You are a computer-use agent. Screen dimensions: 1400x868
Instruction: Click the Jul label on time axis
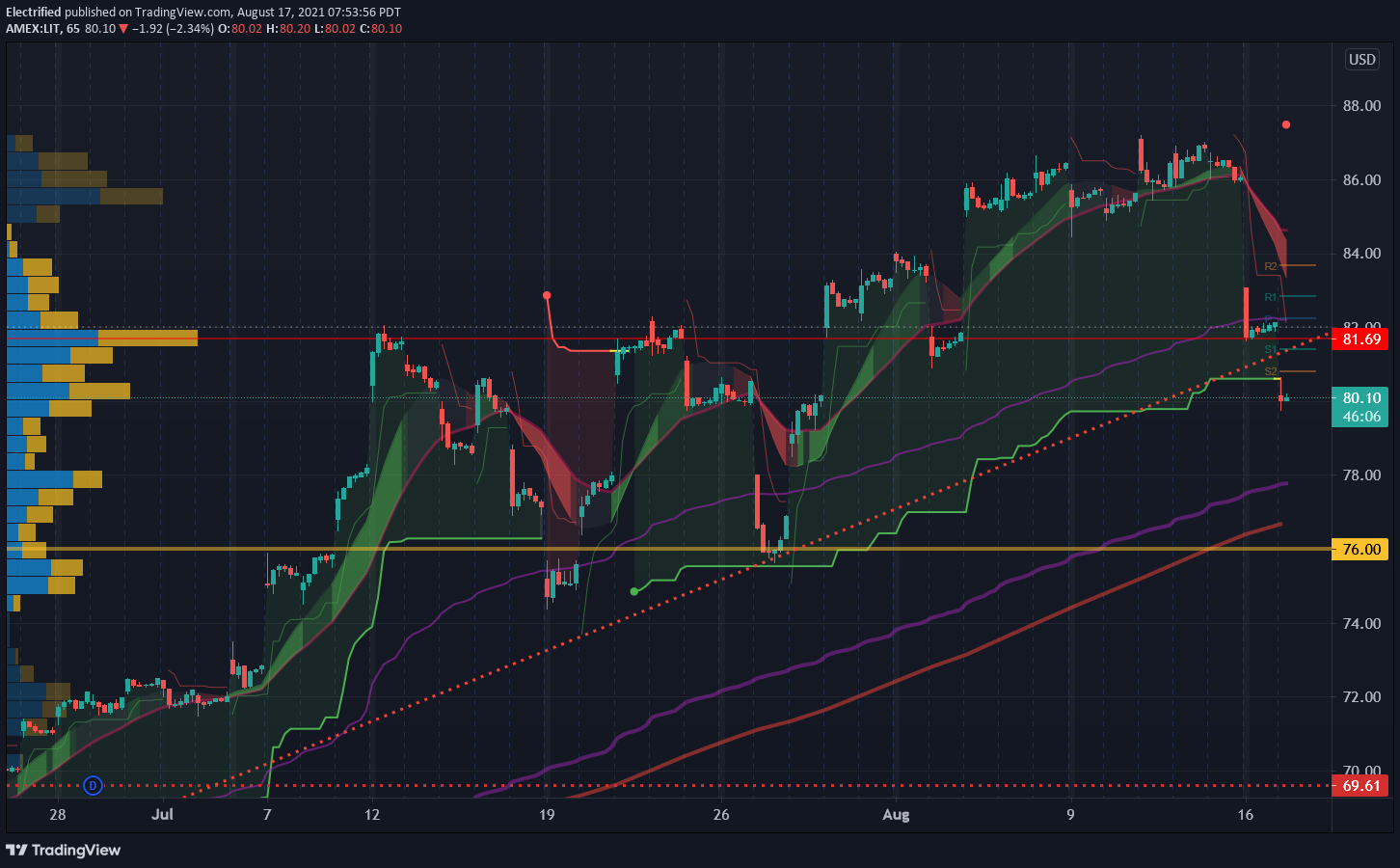[x=162, y=815]
